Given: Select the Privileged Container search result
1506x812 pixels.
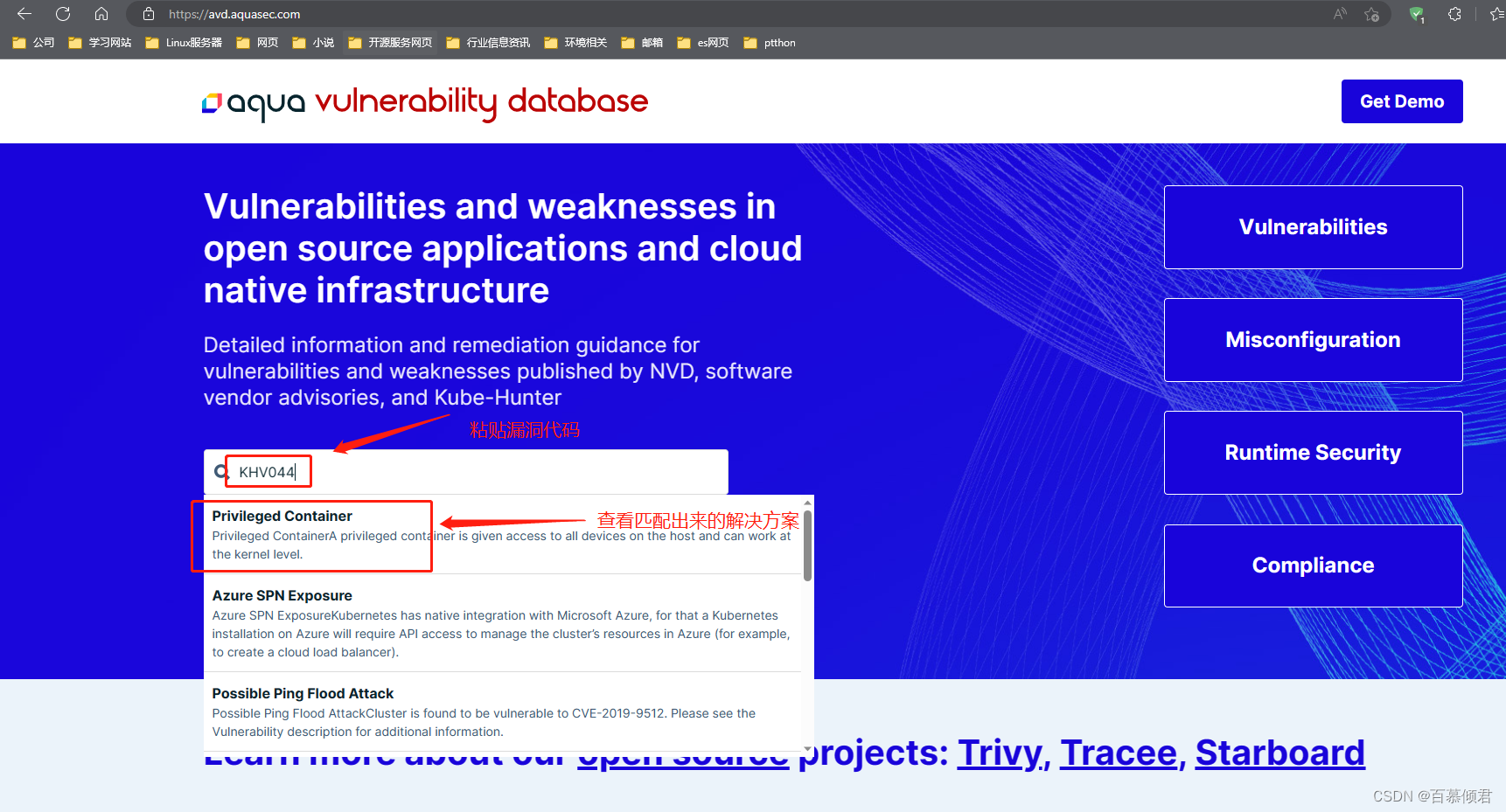Looking at the screenshot, I should (502, 534).
